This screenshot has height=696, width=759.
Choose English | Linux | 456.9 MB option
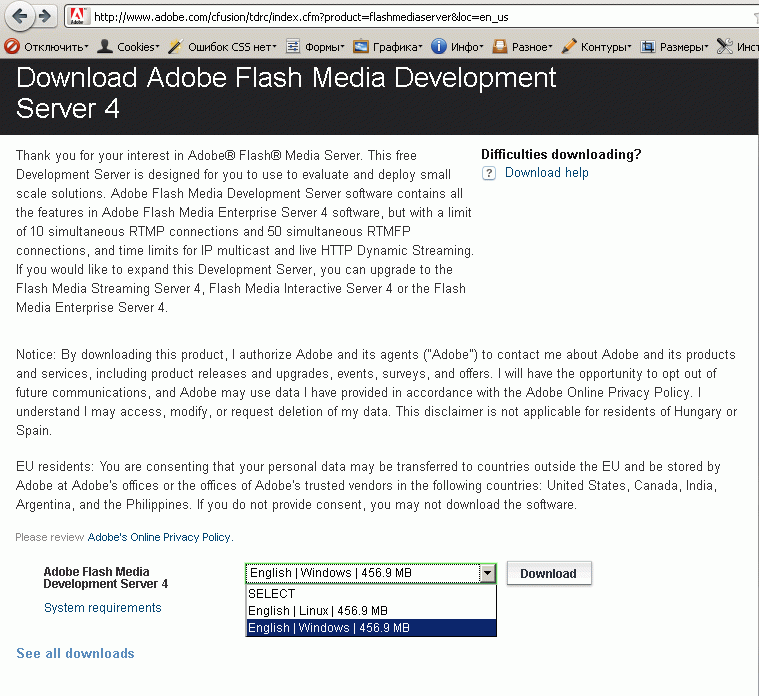371,611
